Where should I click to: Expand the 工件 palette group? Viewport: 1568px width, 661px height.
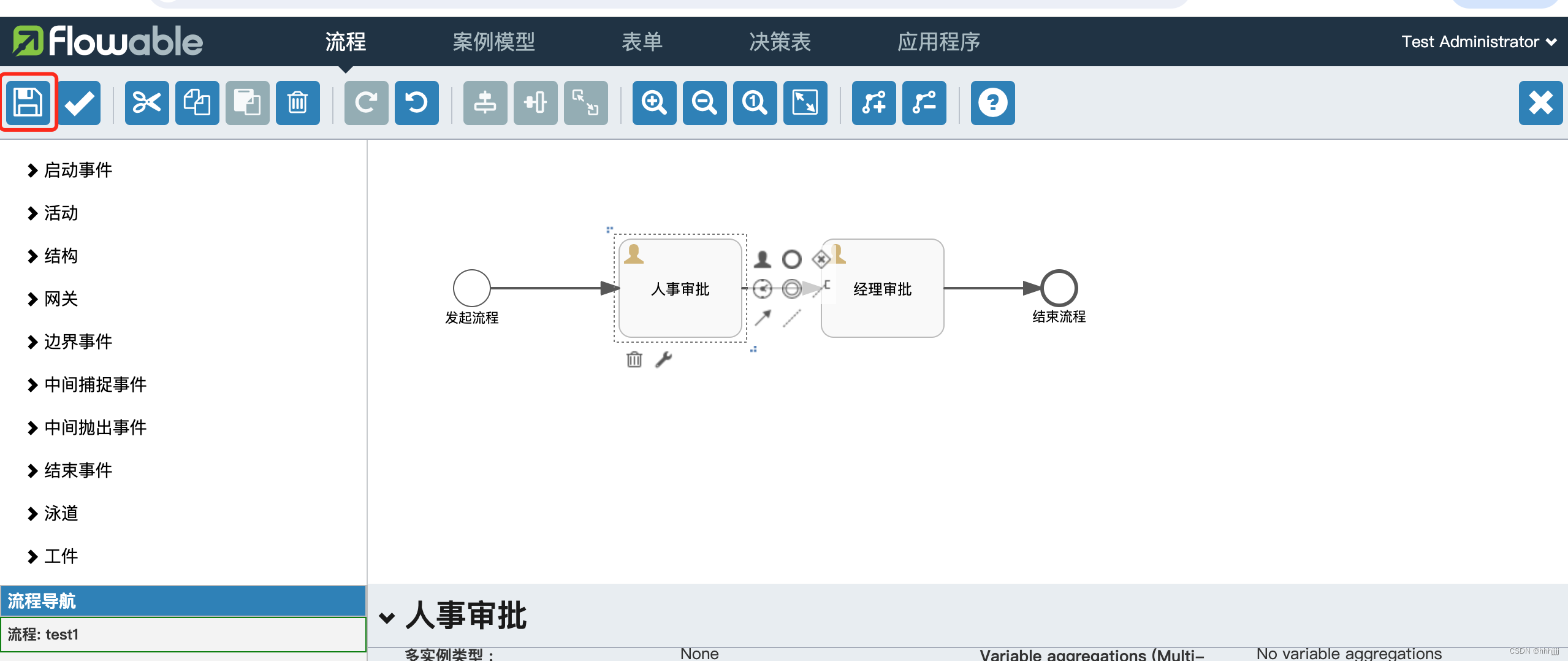pos(53,556)
